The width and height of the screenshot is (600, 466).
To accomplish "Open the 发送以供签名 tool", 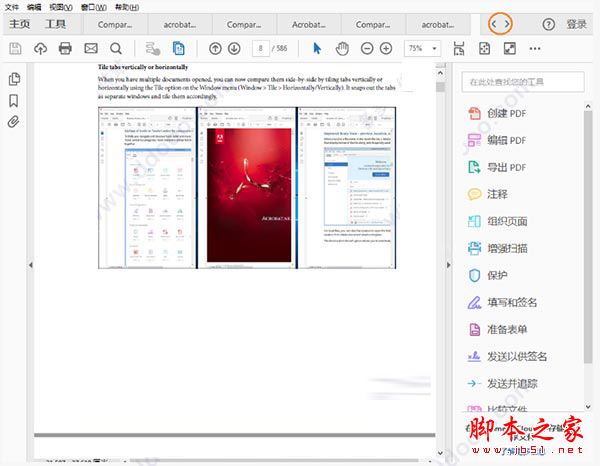I will 507,356.
